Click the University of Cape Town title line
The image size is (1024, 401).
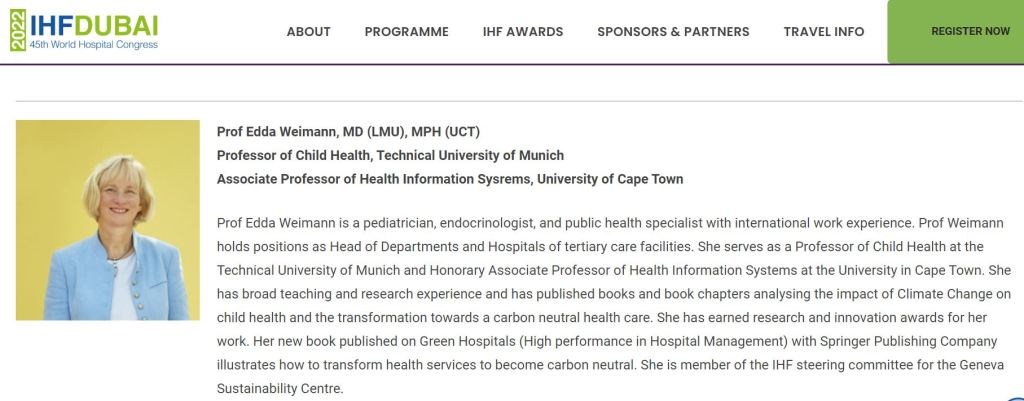click(x=450, y=179)
